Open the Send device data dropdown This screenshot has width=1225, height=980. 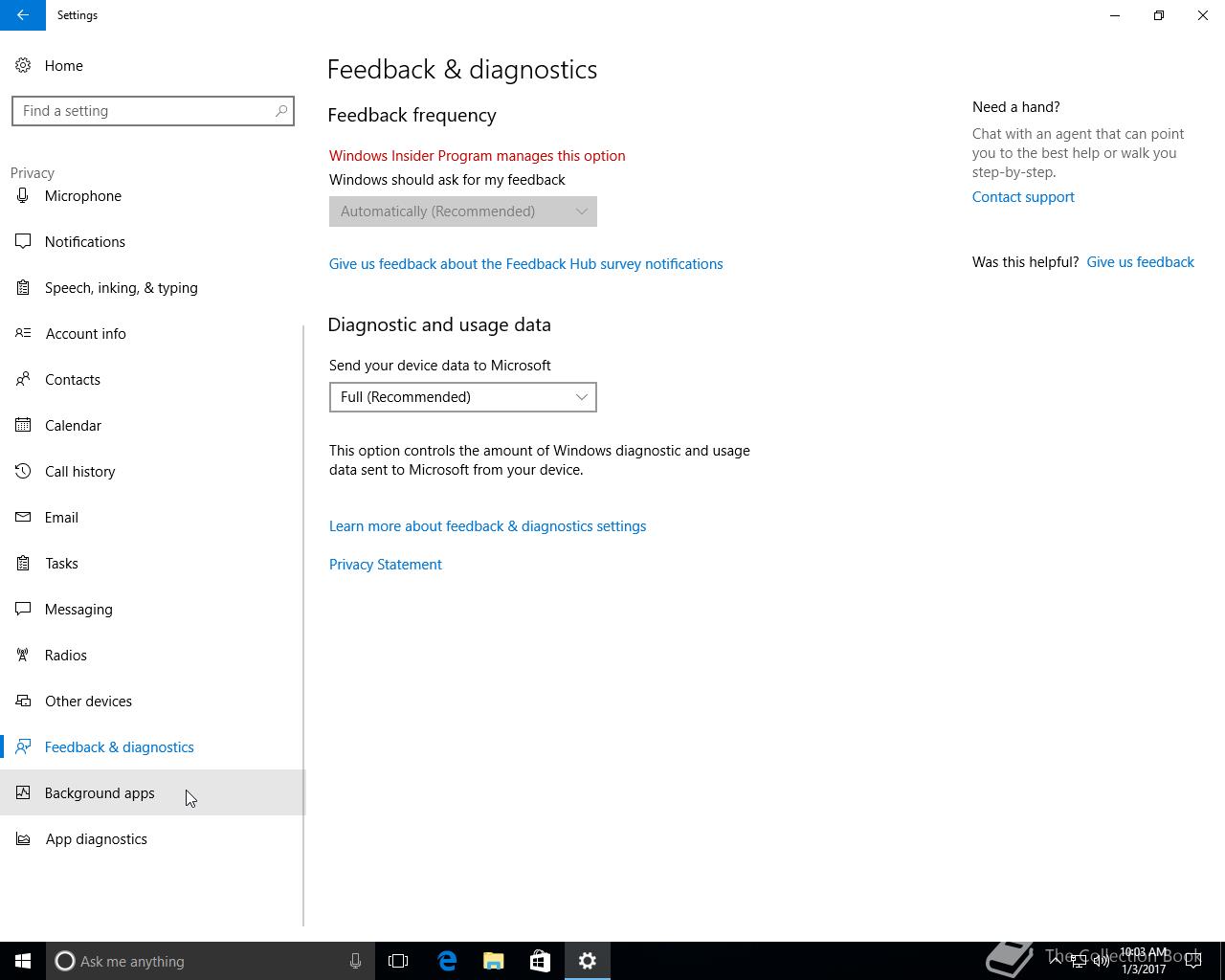click(463, 397)
